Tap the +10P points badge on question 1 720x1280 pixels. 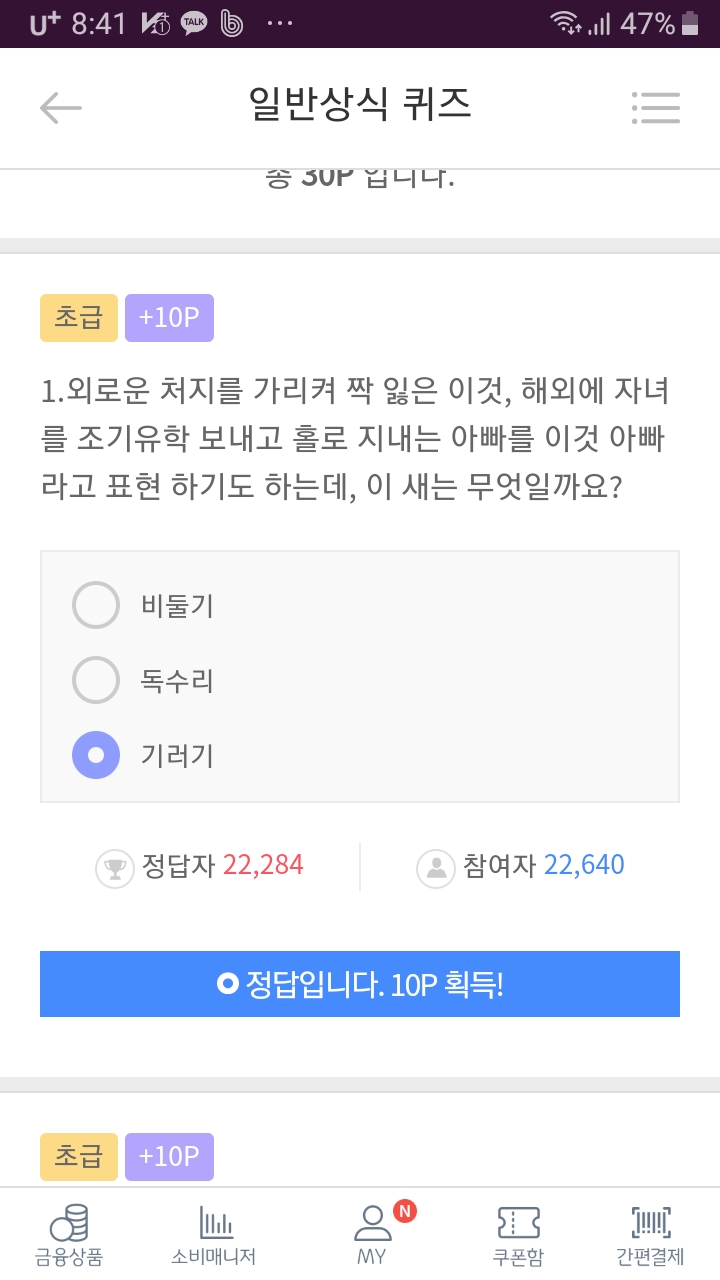pos(169,318)
